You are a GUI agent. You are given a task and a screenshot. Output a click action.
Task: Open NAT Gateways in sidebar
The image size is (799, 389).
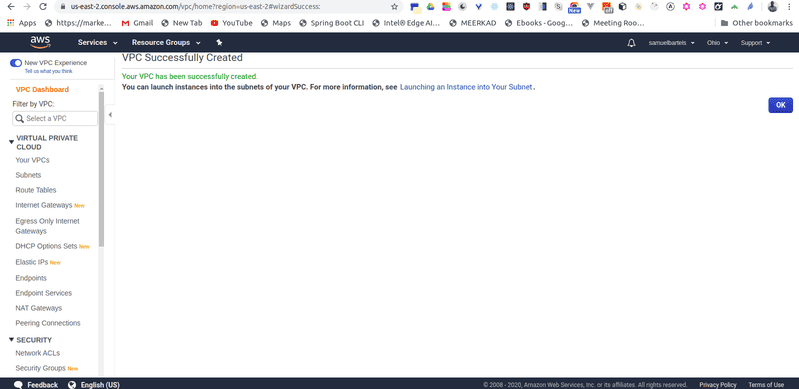pos(38,308)
